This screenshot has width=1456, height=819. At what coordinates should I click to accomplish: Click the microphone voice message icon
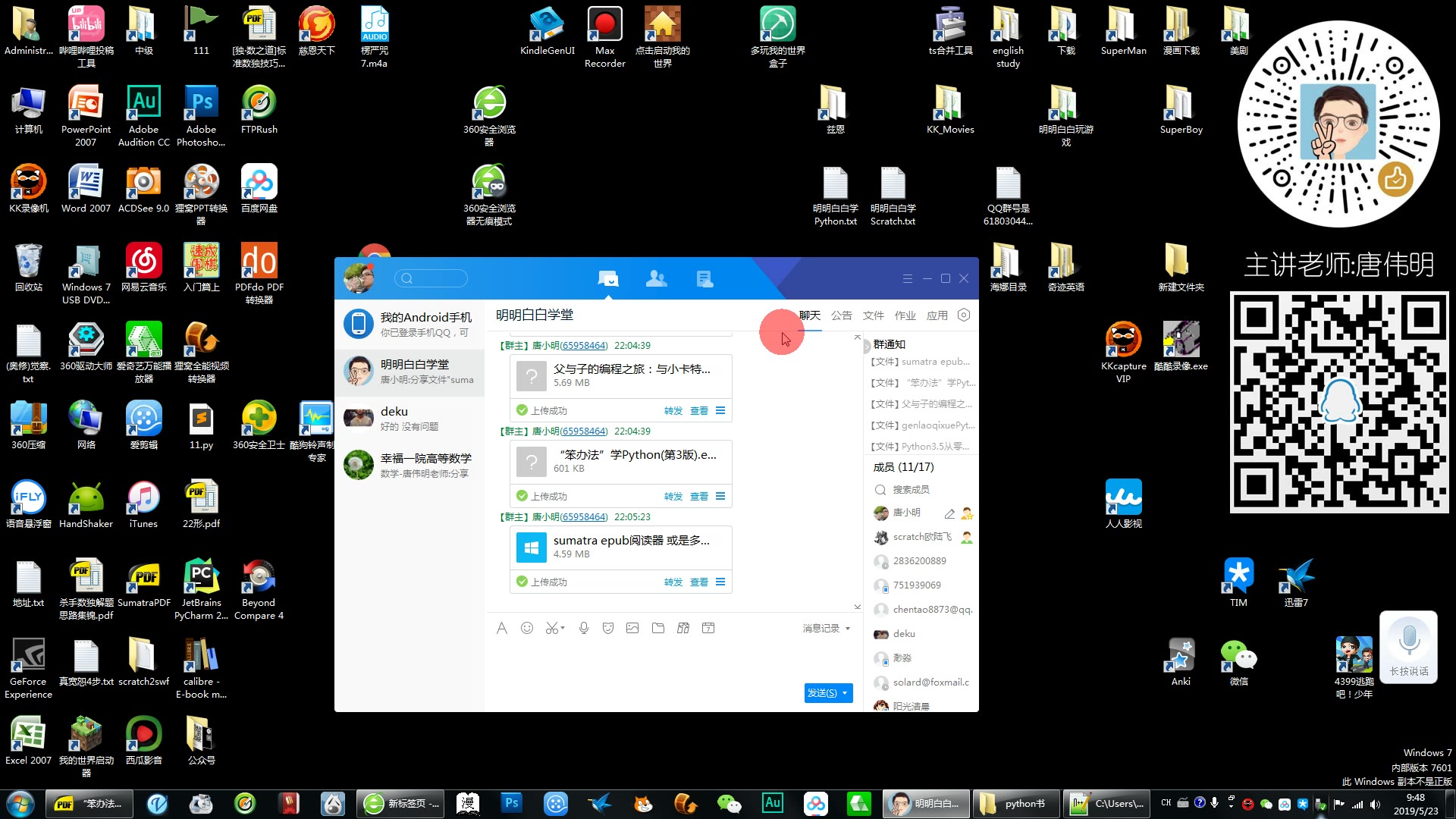[583, 628]
